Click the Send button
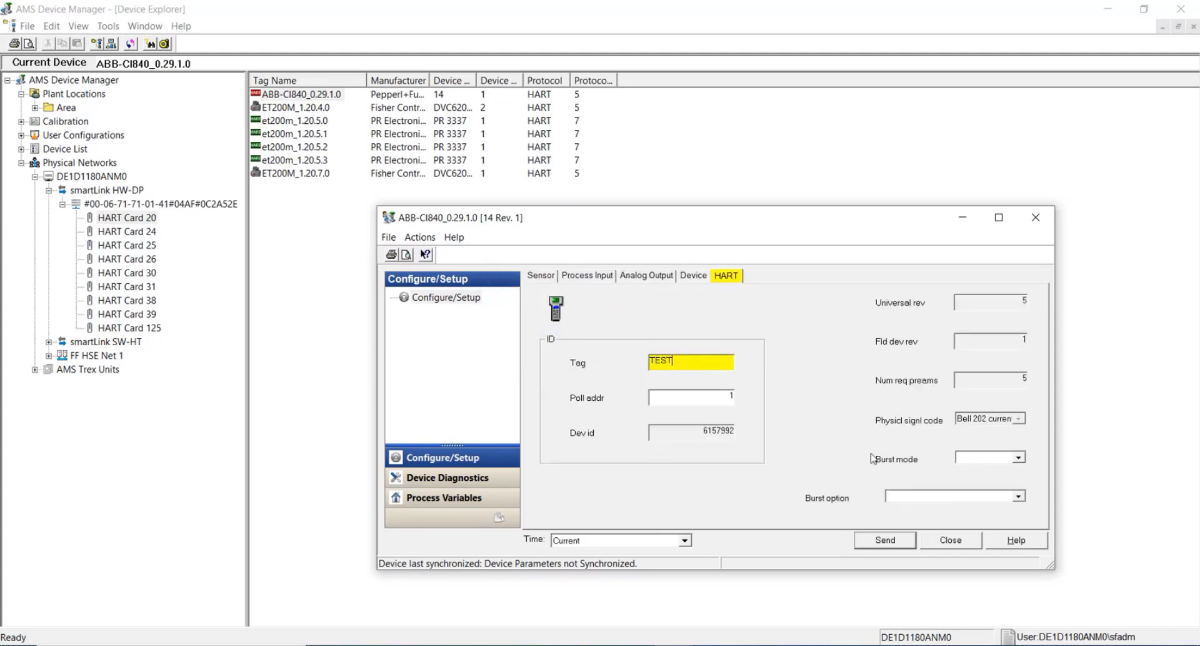The height and width of the screenshot is (646, 1200). (x=885, y=540)
